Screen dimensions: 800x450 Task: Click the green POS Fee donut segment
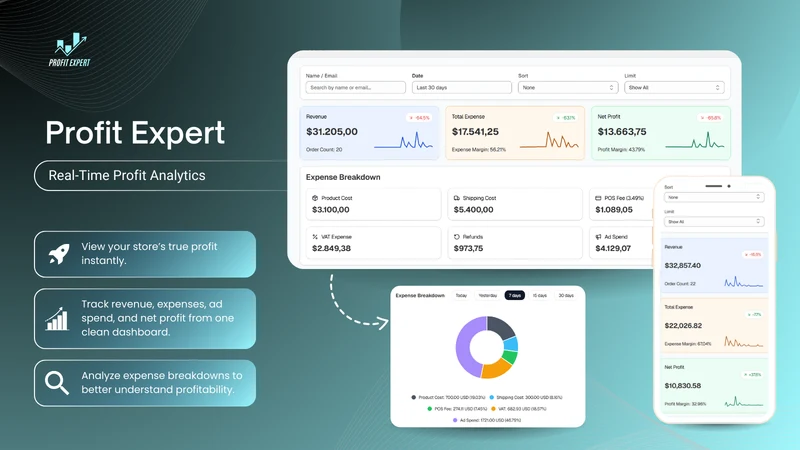click(x=509, y=356)
